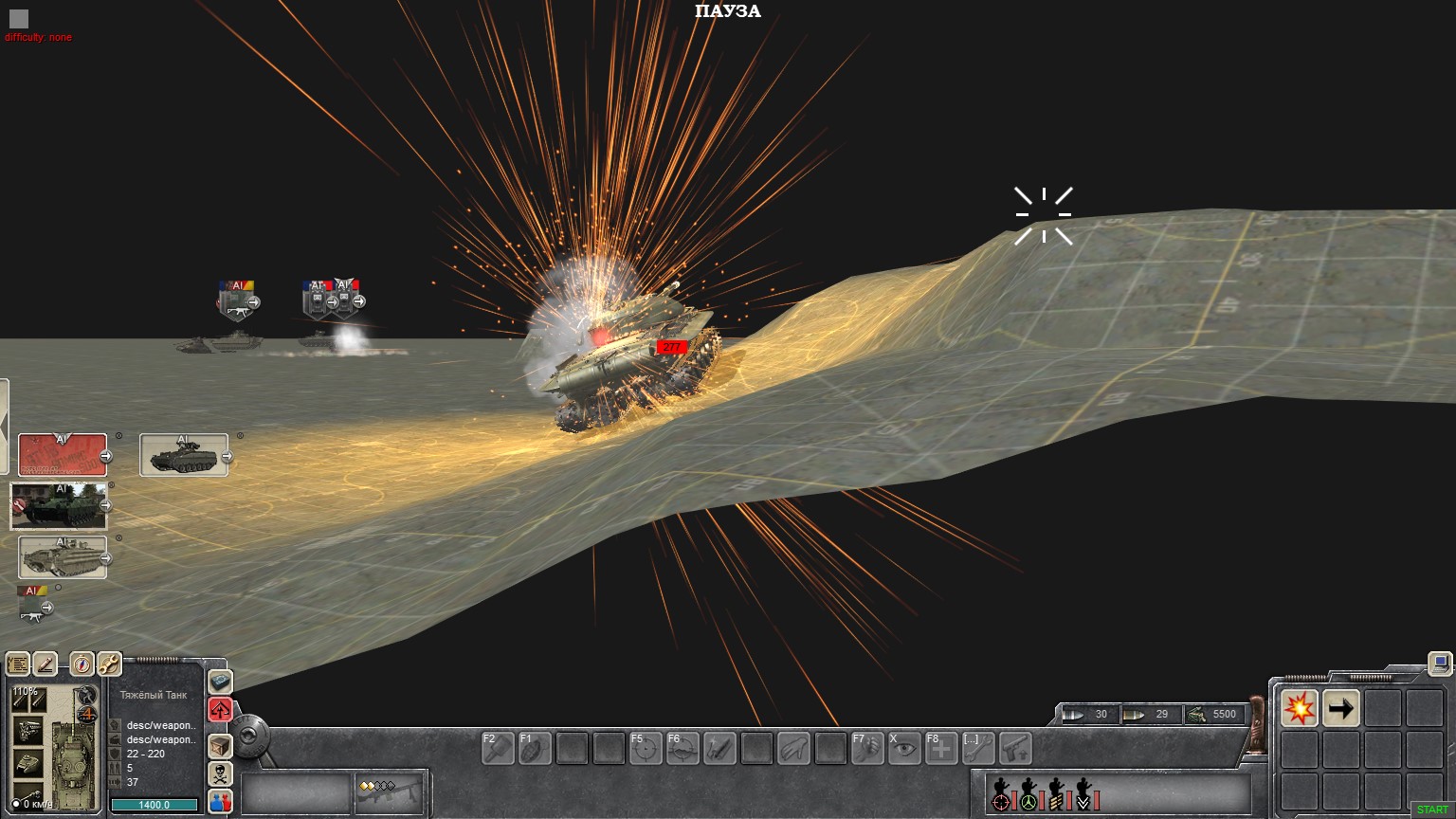Toggle the crew member driver wheel icon

[x=1028, y=794]
